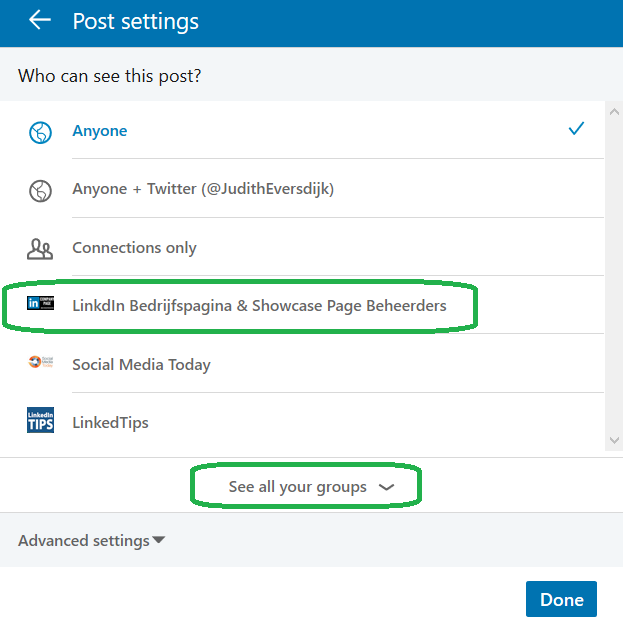Viewport: 623px width, 624px height.
Task: Select Anyone as post visibility
Action: pos(302,131)
